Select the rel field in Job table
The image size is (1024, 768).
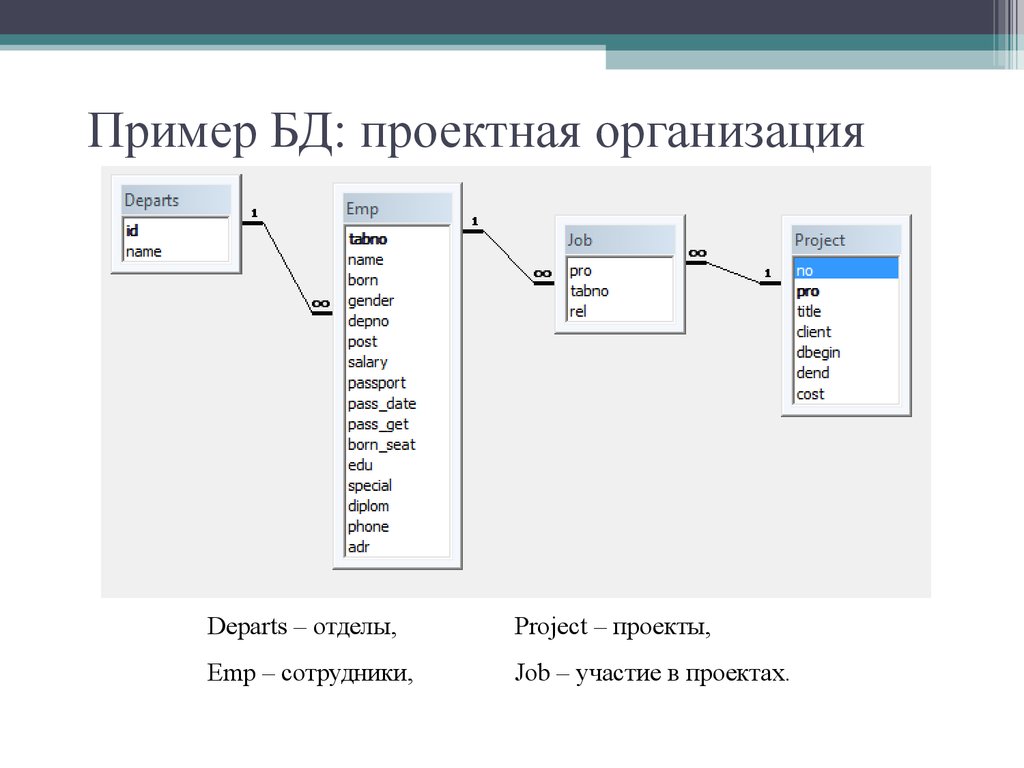(x=580, y=310)
